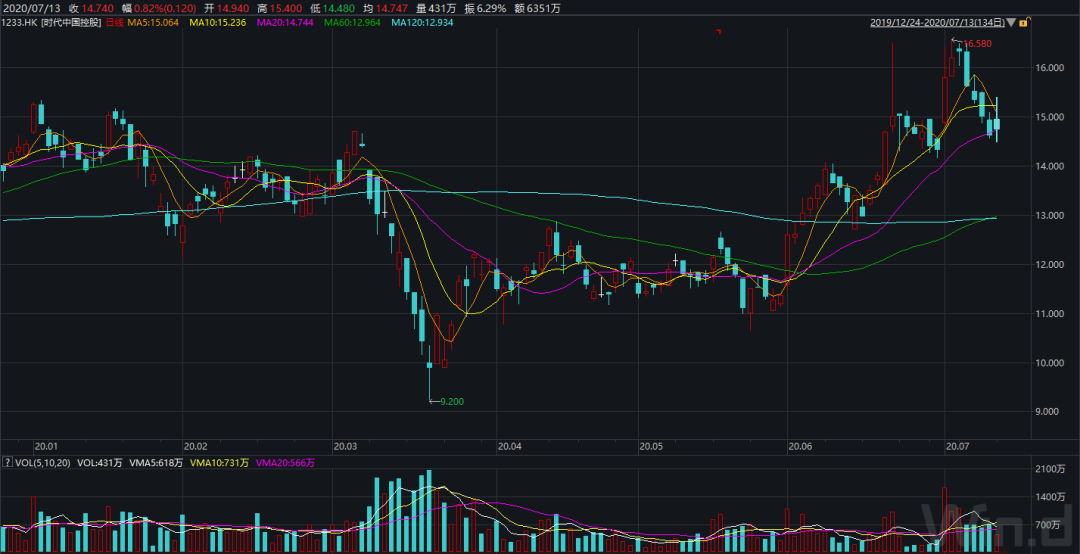Select the 日线 period label
This screenshot has width=1080, height=554.
117,22
